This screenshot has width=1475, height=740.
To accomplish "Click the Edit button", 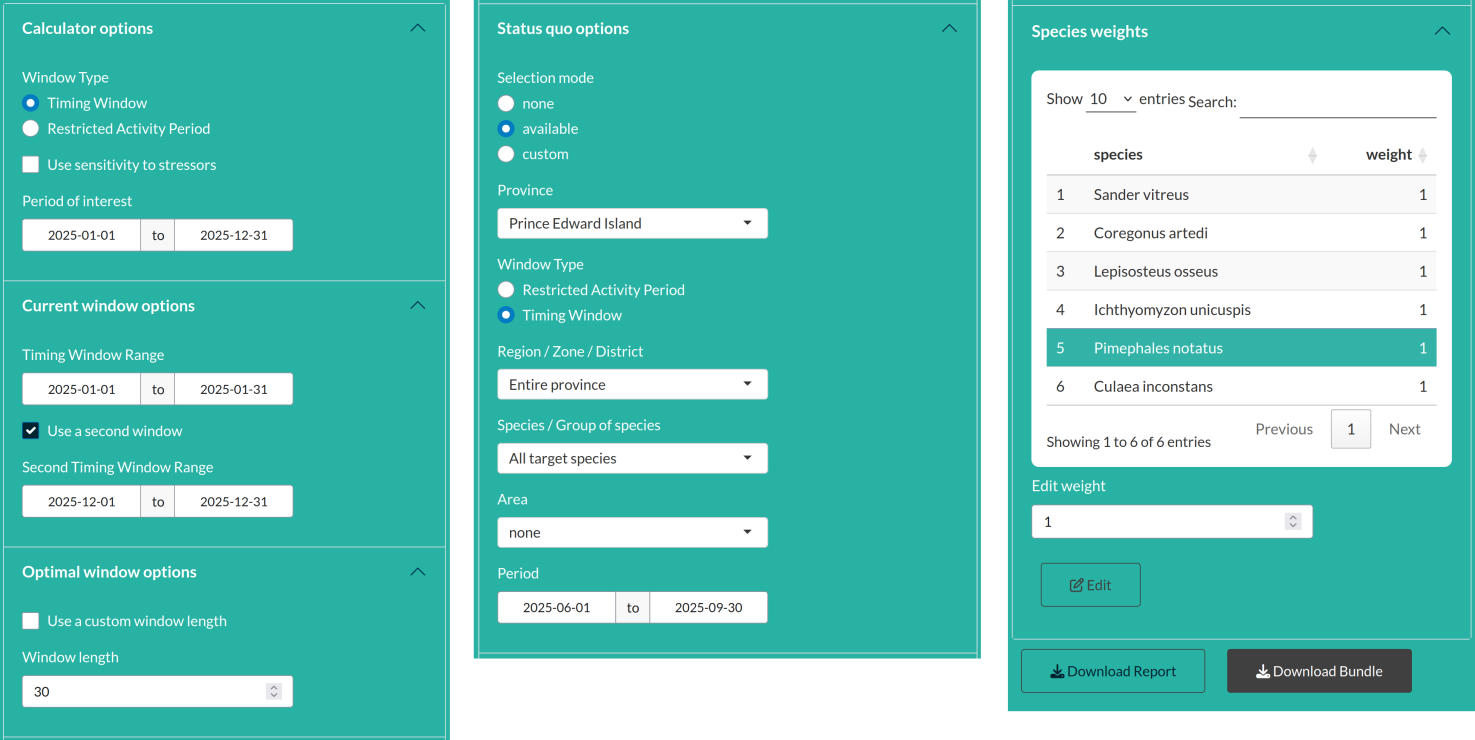I will coord(1090,585).
